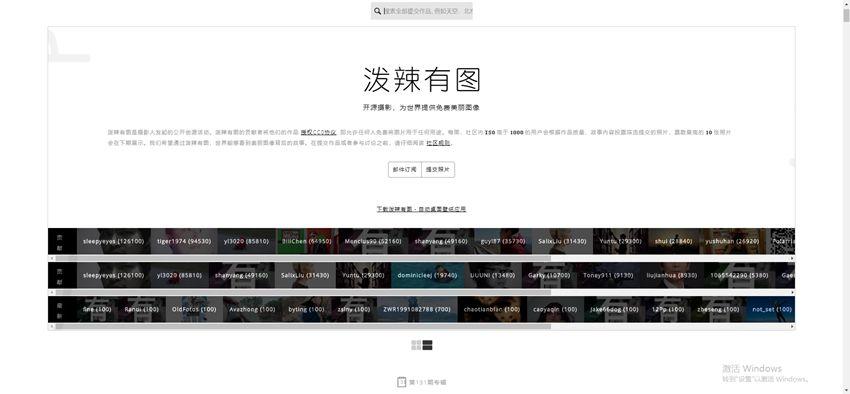Open contributor guyl87 (35730)
Viewport: 850px width, 394px height.
point(503,241)
